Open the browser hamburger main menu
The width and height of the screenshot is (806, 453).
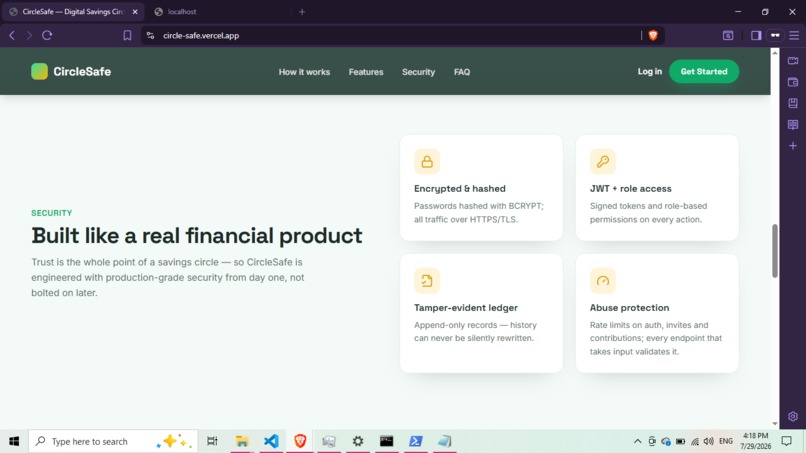794,35
